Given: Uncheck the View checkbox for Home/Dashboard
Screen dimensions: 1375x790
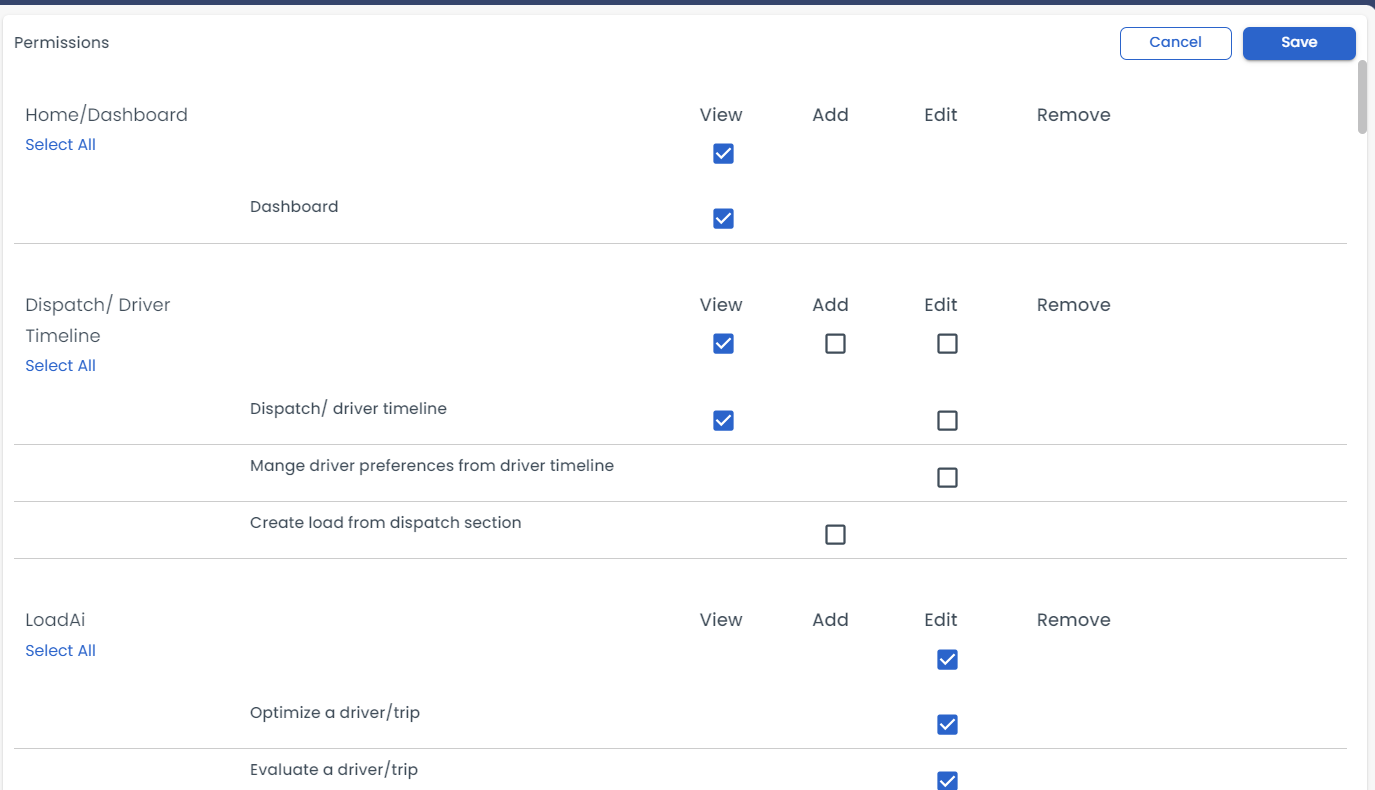Looking at the screenshot, I should [723, 153].
